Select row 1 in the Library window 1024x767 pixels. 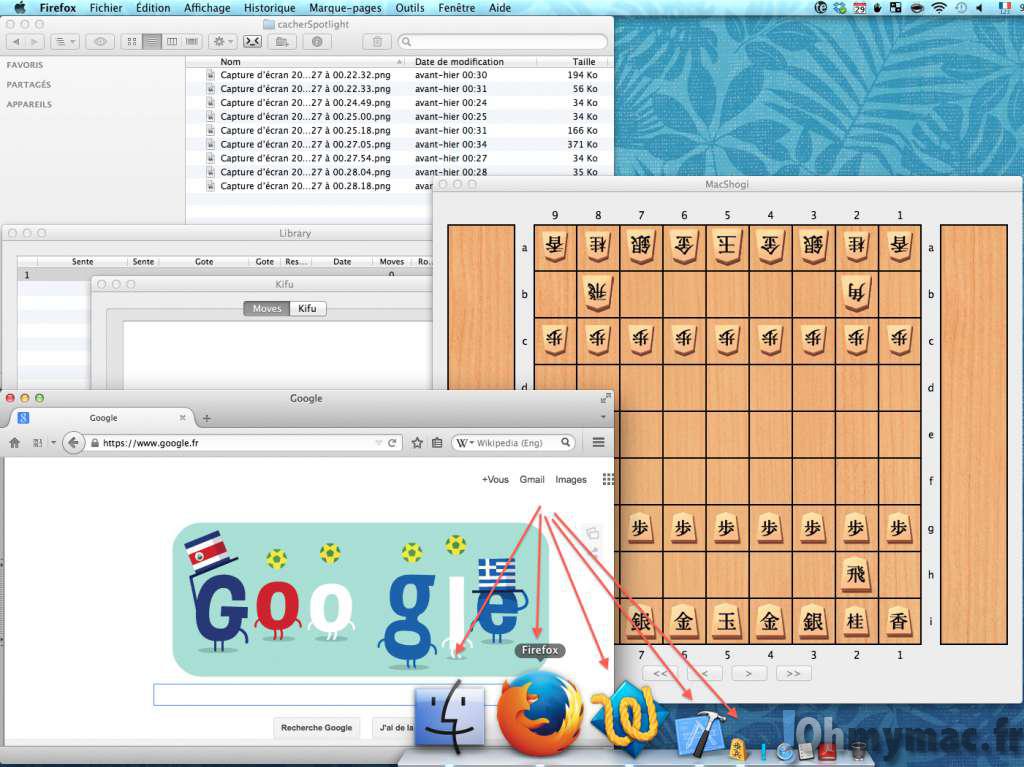tap(225, 275)
